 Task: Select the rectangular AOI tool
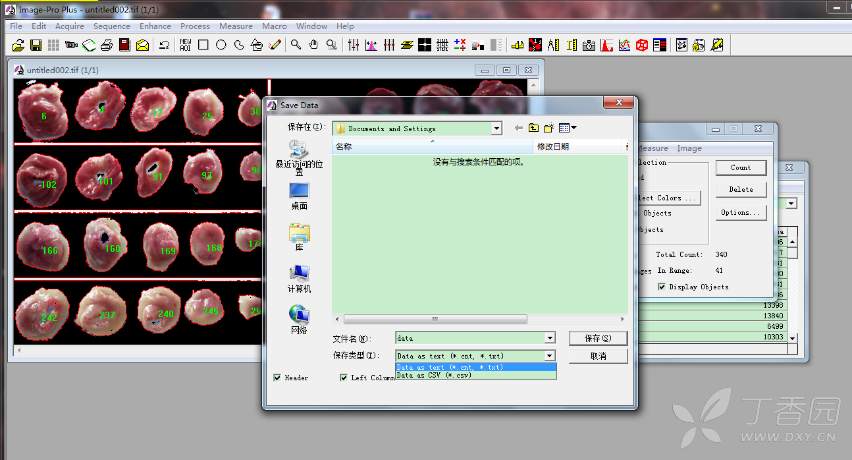pos(203,45)
